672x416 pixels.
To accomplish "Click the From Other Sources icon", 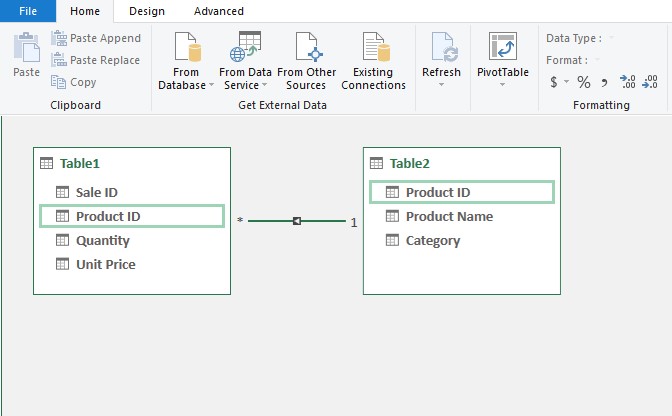I will point(309,47).
